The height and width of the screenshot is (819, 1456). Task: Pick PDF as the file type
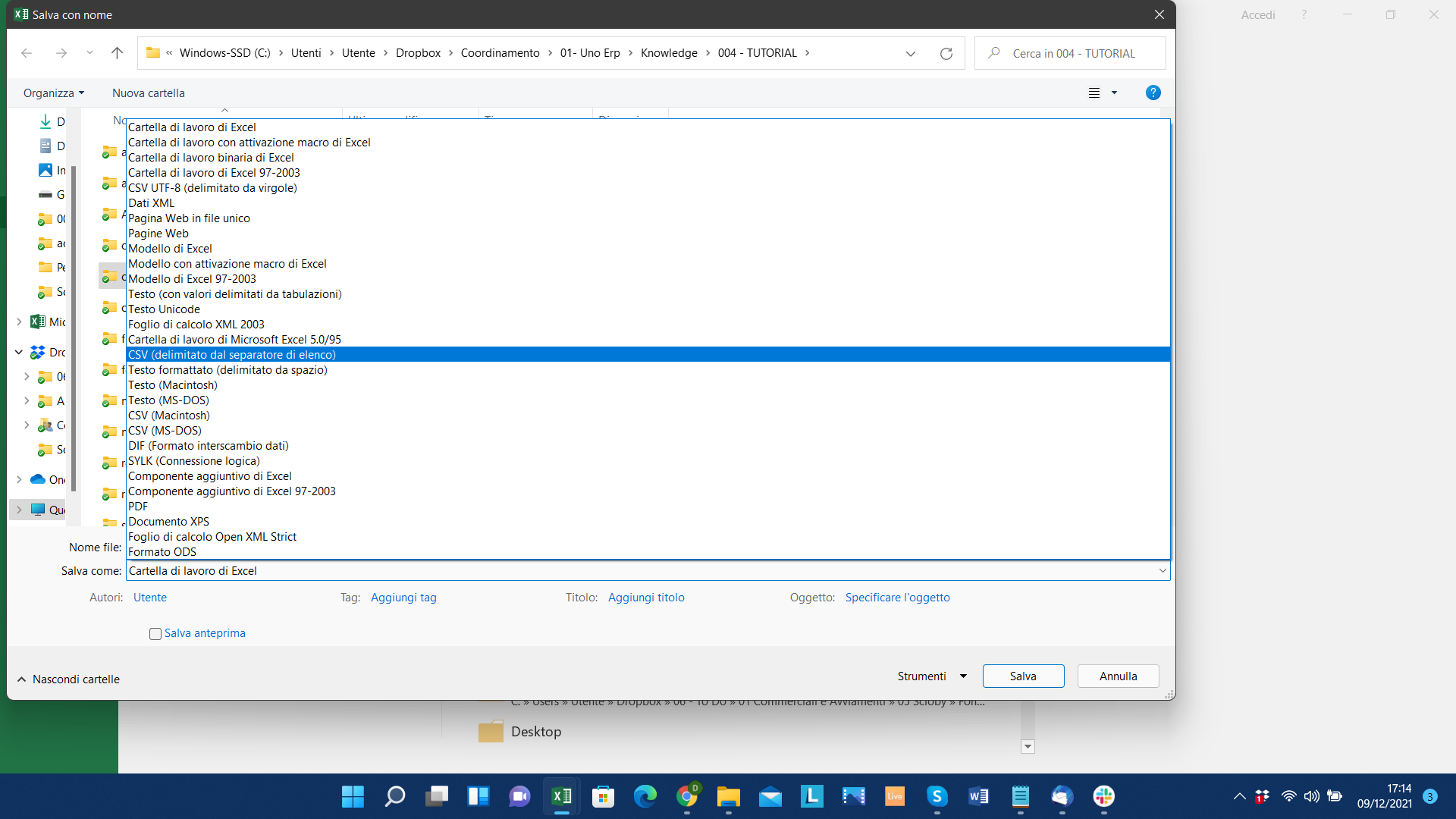(x=648, y=507)
